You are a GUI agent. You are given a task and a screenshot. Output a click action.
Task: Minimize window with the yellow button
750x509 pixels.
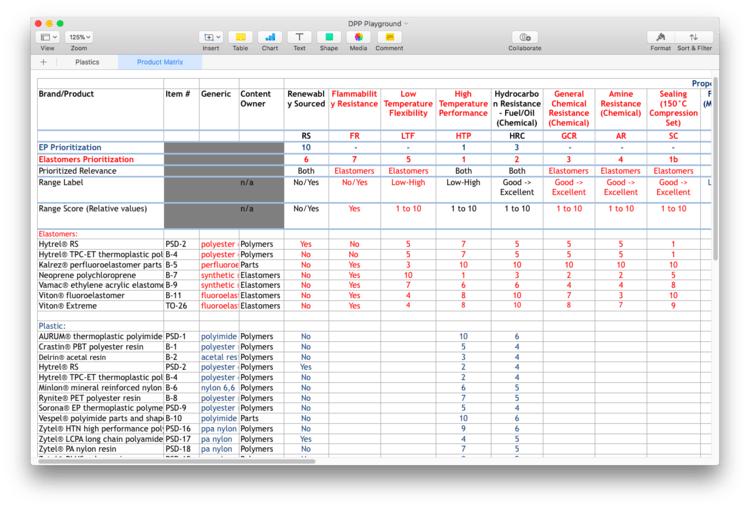[49, 23]
